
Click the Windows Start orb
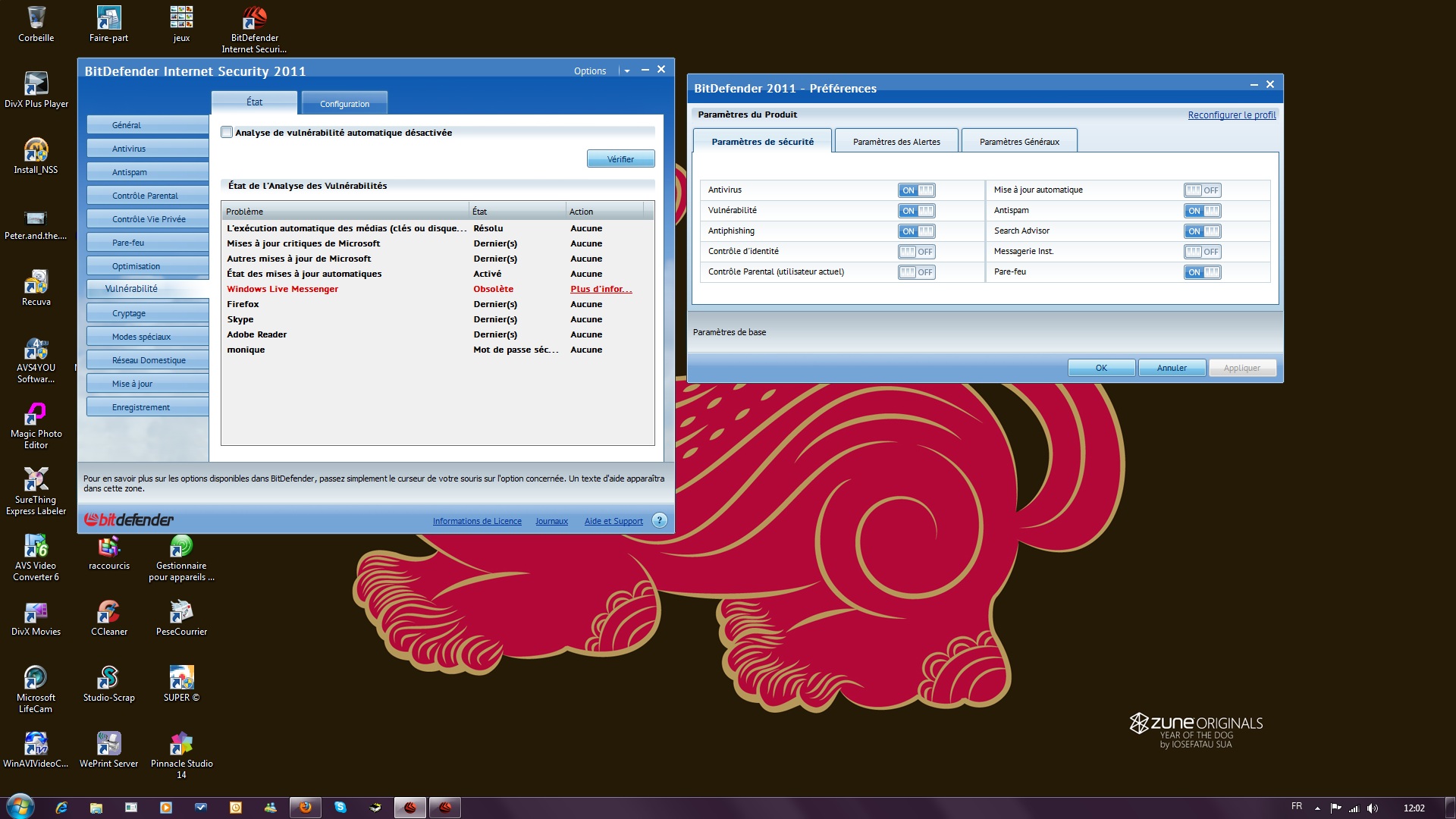click(x=20, y=807)
